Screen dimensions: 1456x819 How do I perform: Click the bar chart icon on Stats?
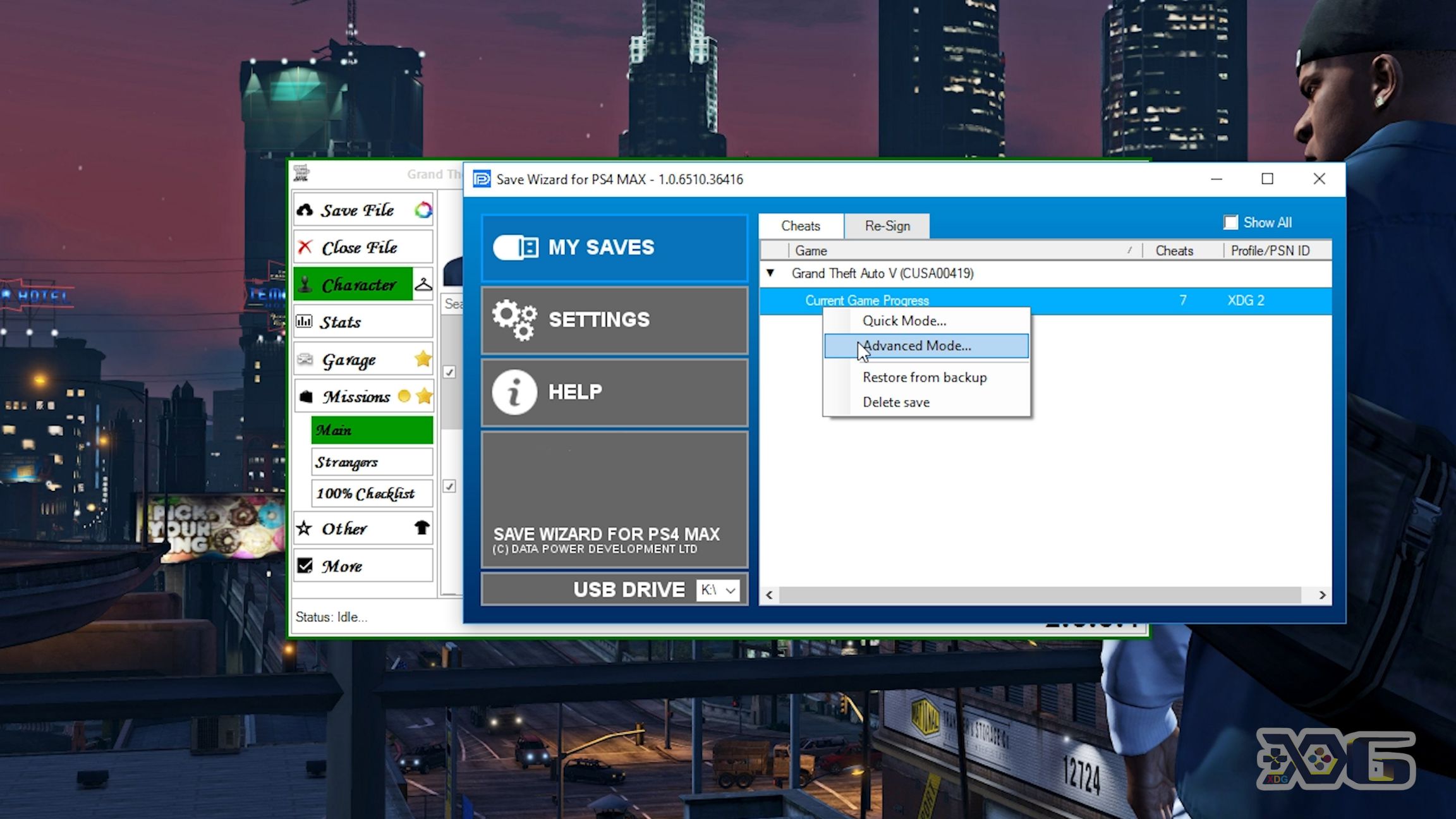click(304, 321)
